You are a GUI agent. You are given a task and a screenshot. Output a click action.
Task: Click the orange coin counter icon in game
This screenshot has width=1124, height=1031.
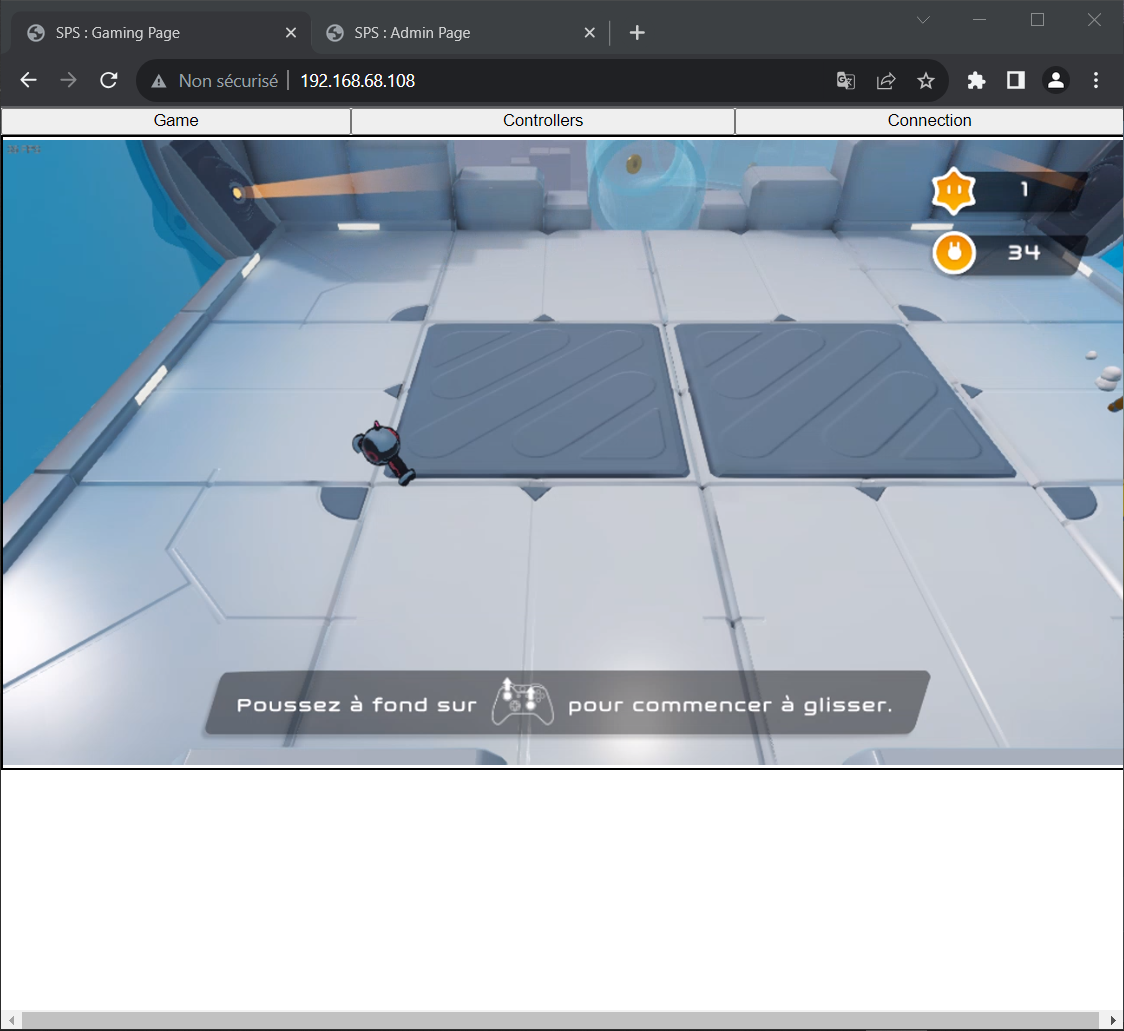pyautogui.click(x=954, y=252)
